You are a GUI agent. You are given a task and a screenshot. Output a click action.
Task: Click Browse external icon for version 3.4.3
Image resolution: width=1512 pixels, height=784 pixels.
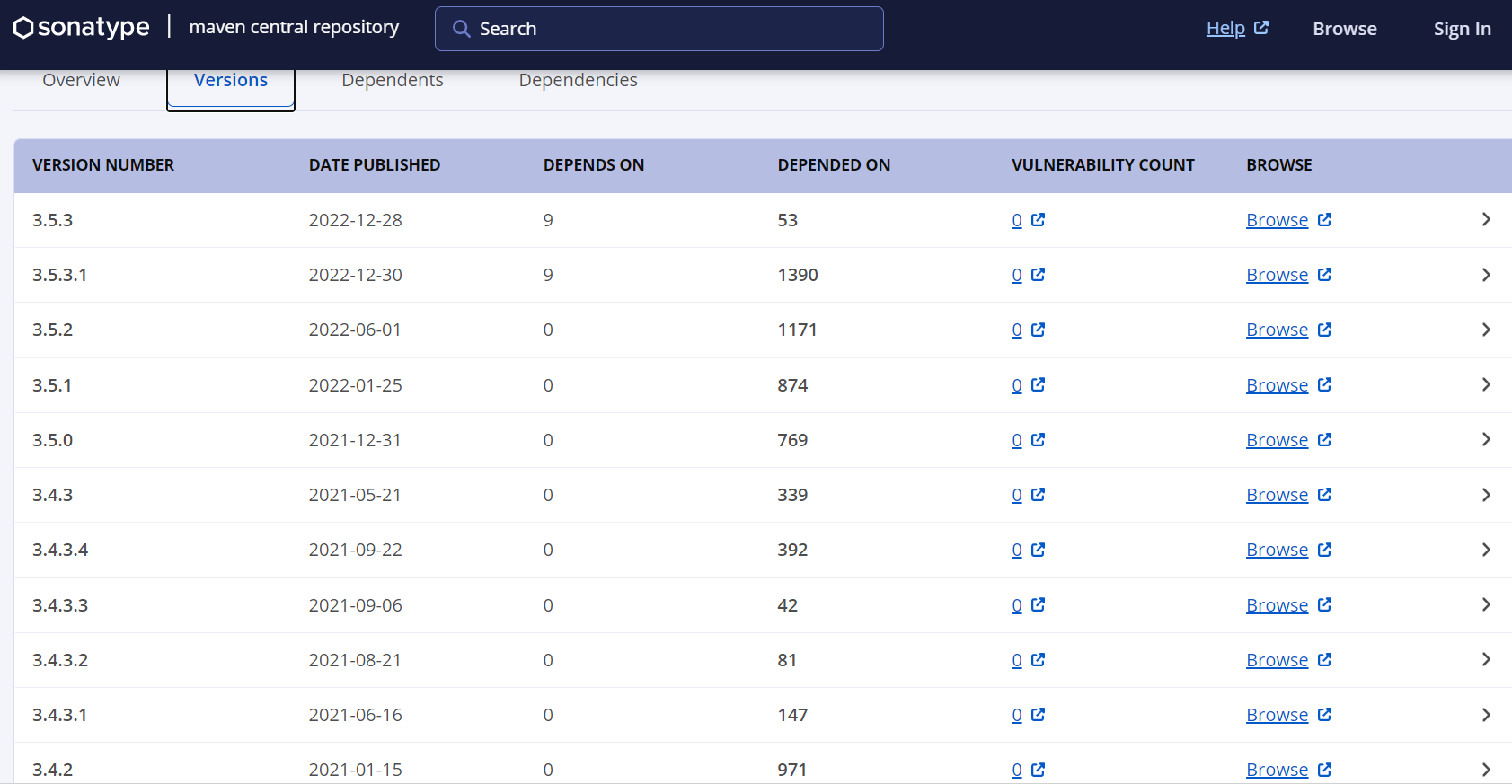pos(1325,495)
